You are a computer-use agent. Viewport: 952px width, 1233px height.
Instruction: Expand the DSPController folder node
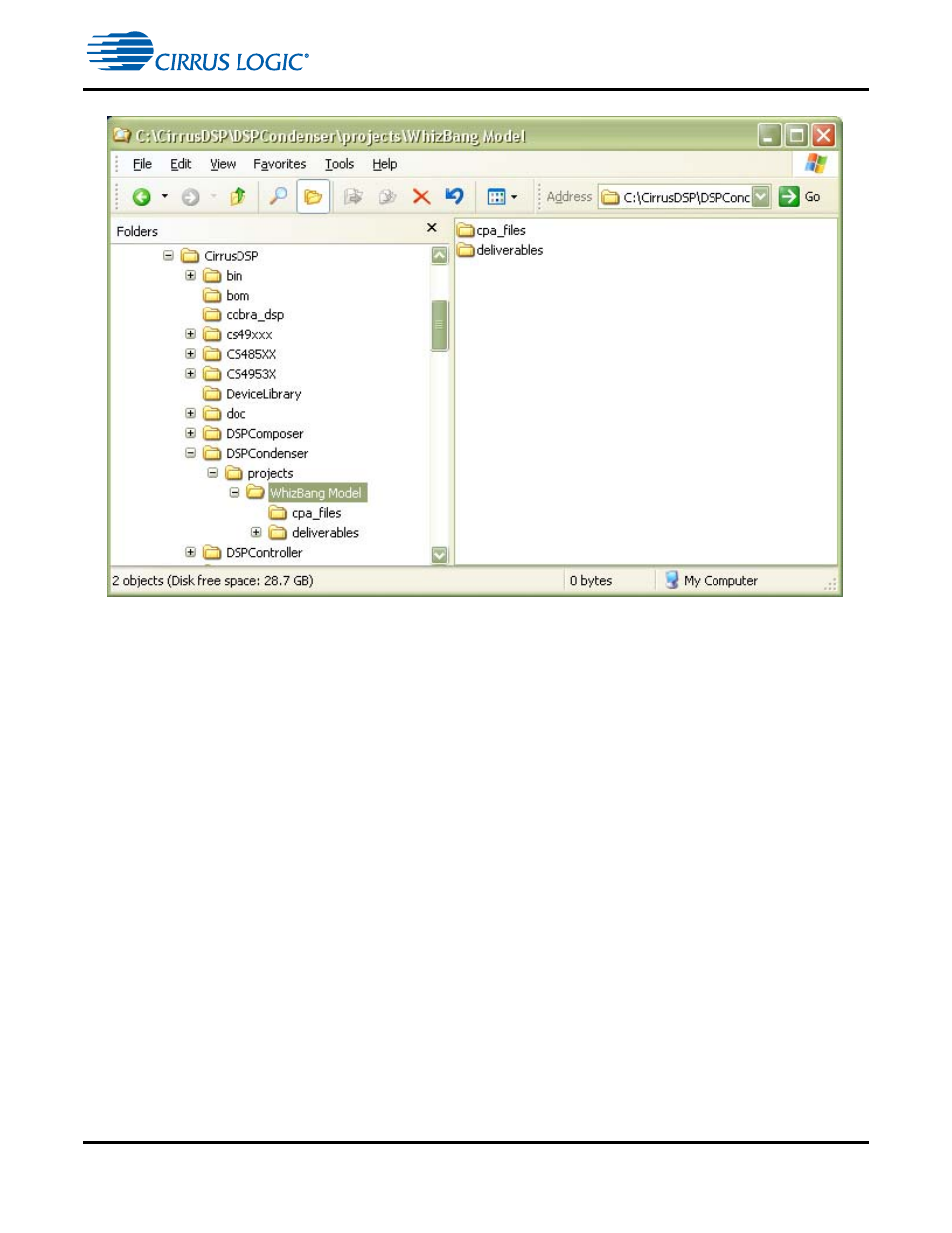point(190,552)
